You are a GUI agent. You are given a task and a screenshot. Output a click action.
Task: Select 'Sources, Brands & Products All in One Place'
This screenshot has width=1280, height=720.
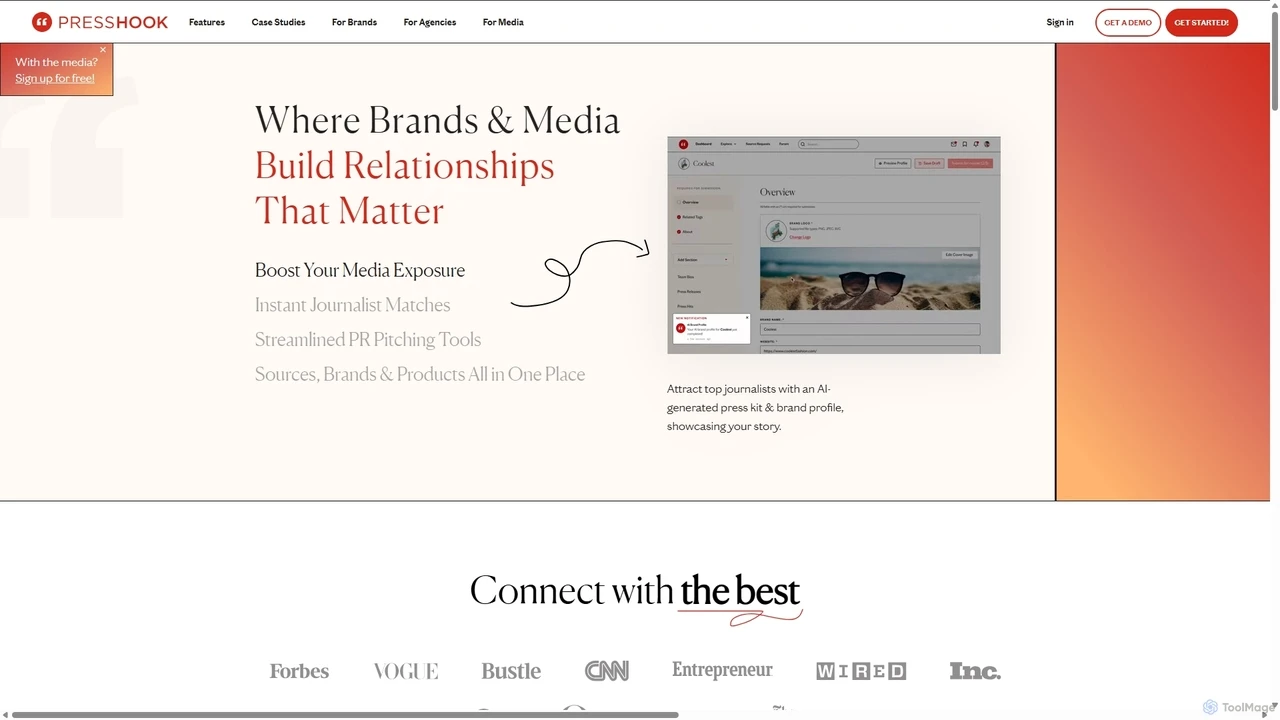tap(420, 374)
